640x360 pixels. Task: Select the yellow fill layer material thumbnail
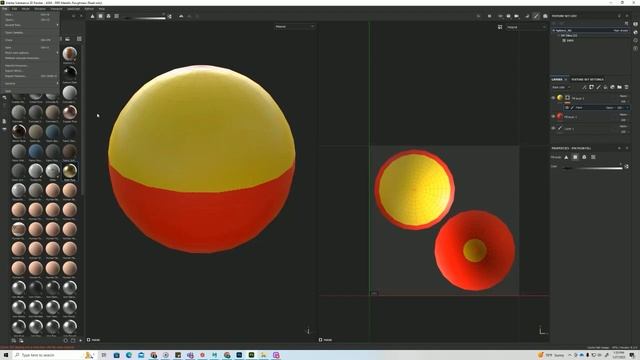tap(560, 98)
